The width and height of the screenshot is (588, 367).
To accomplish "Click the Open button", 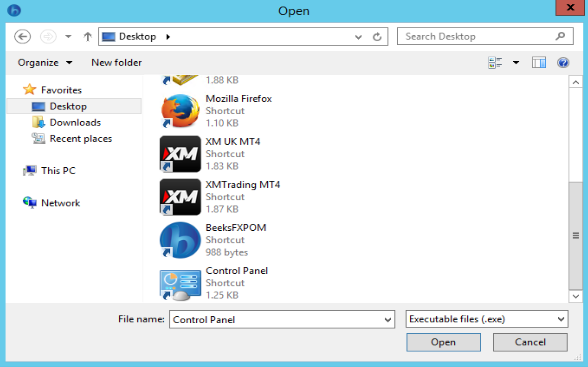I will click(443, 342).
